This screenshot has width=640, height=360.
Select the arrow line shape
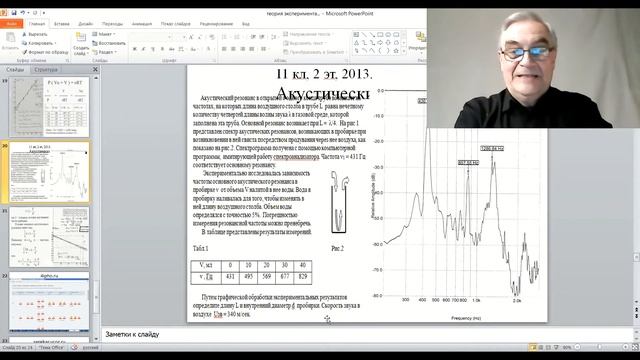[372, 35]
